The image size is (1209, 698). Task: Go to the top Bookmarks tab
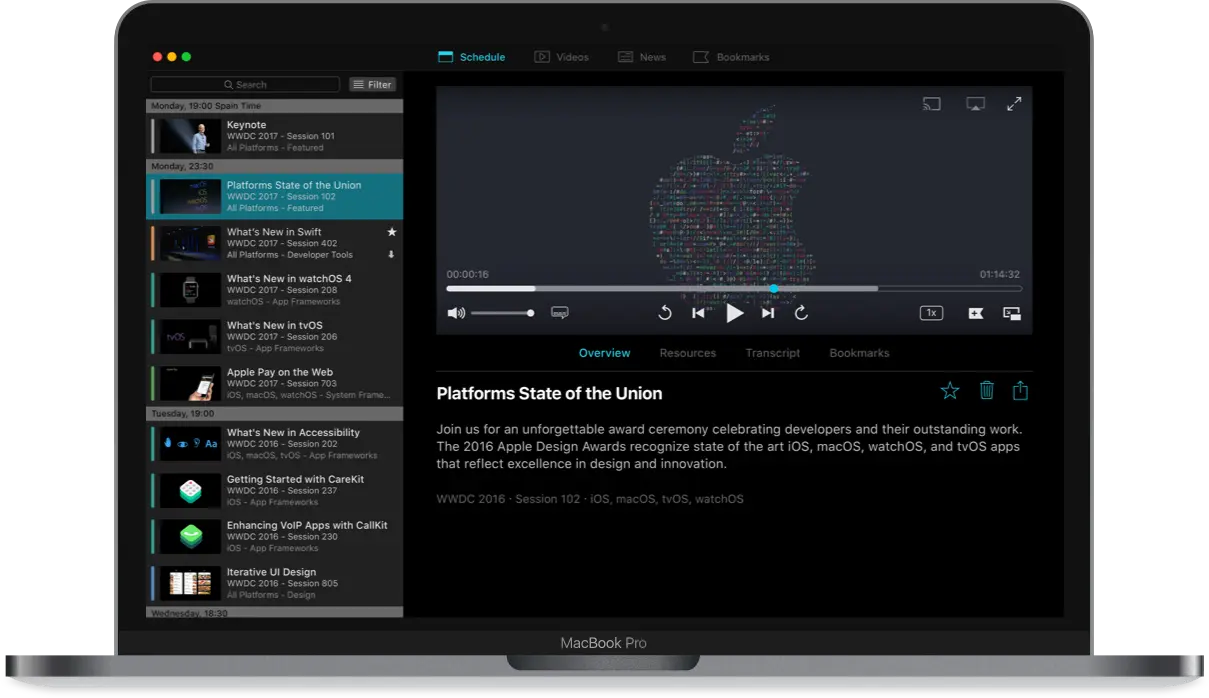click(731, 57)
